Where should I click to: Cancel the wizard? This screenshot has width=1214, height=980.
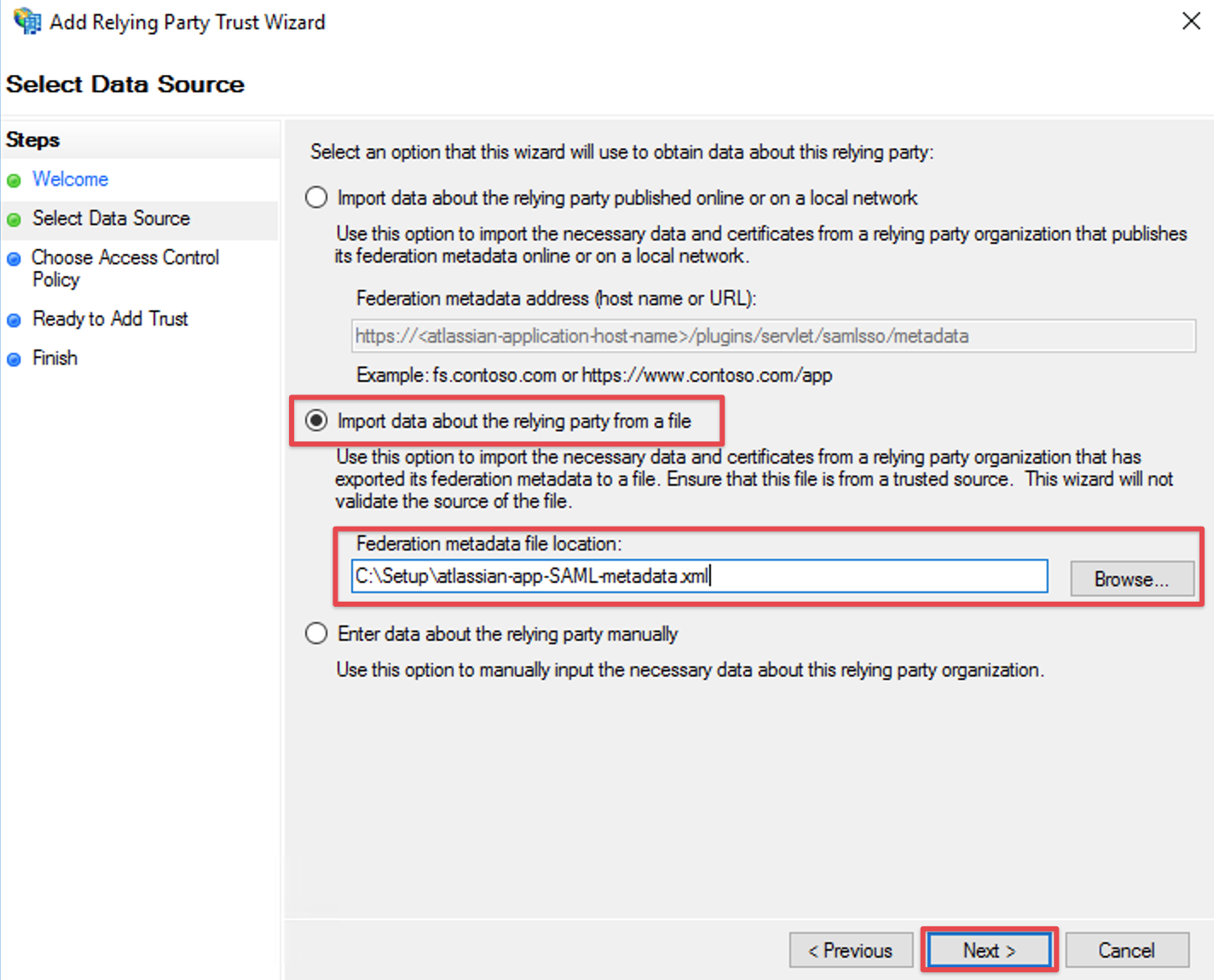pos(1126,950)
